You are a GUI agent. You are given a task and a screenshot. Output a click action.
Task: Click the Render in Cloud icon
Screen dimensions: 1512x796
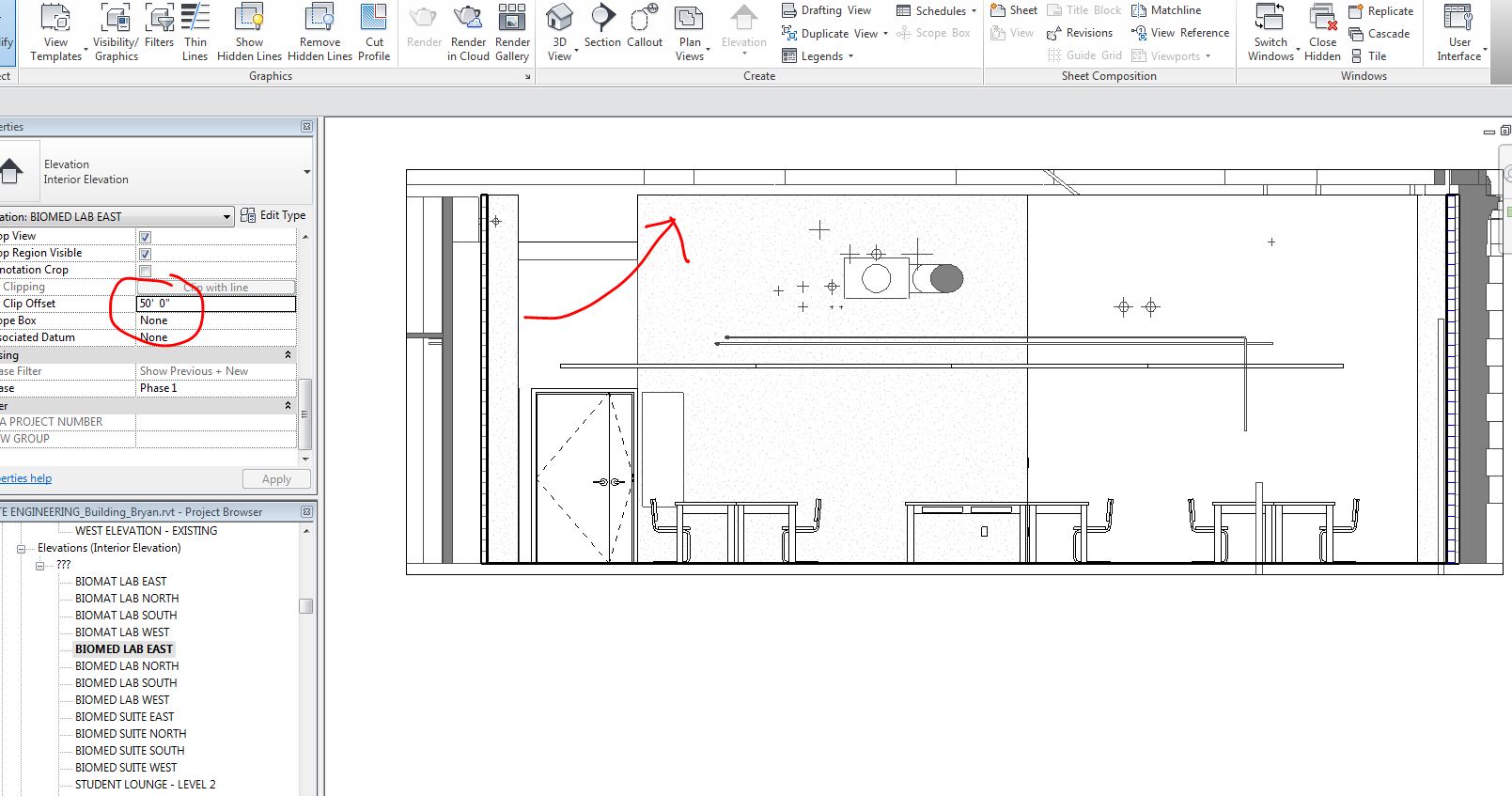[x=468, y=19]
